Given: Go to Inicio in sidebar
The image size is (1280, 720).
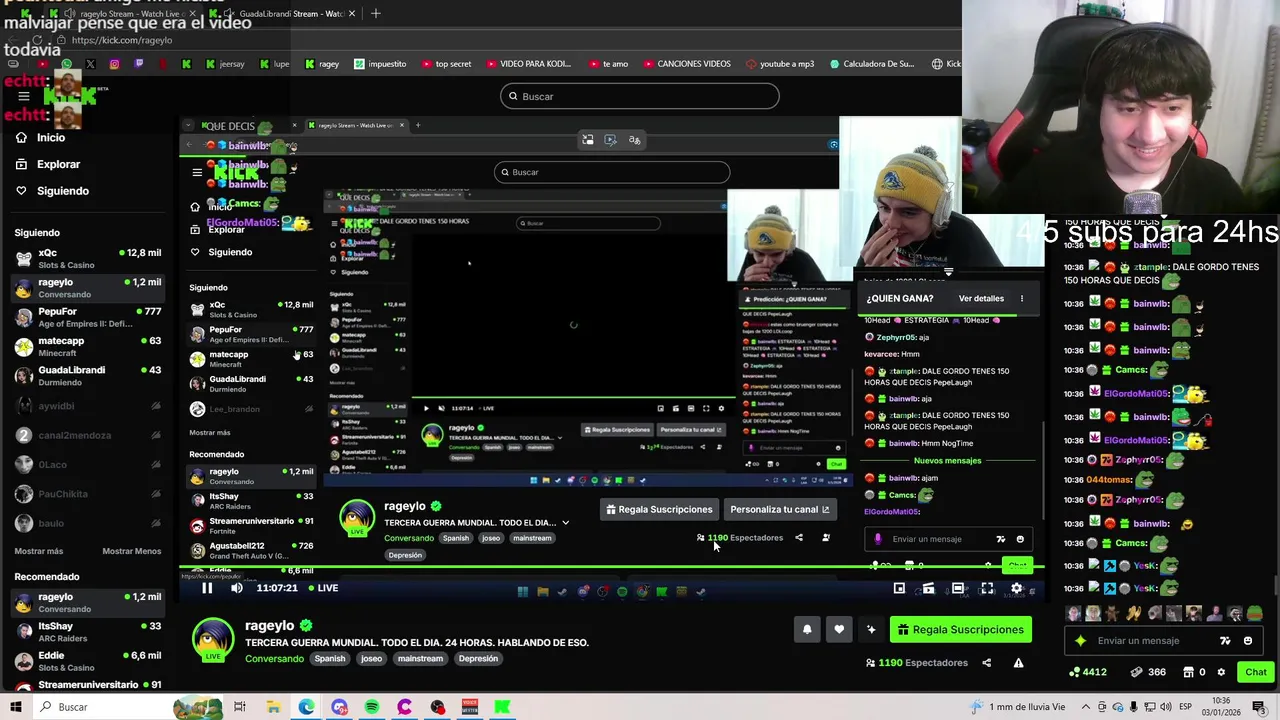Looking at the screenshot, I should click(51, 138).
